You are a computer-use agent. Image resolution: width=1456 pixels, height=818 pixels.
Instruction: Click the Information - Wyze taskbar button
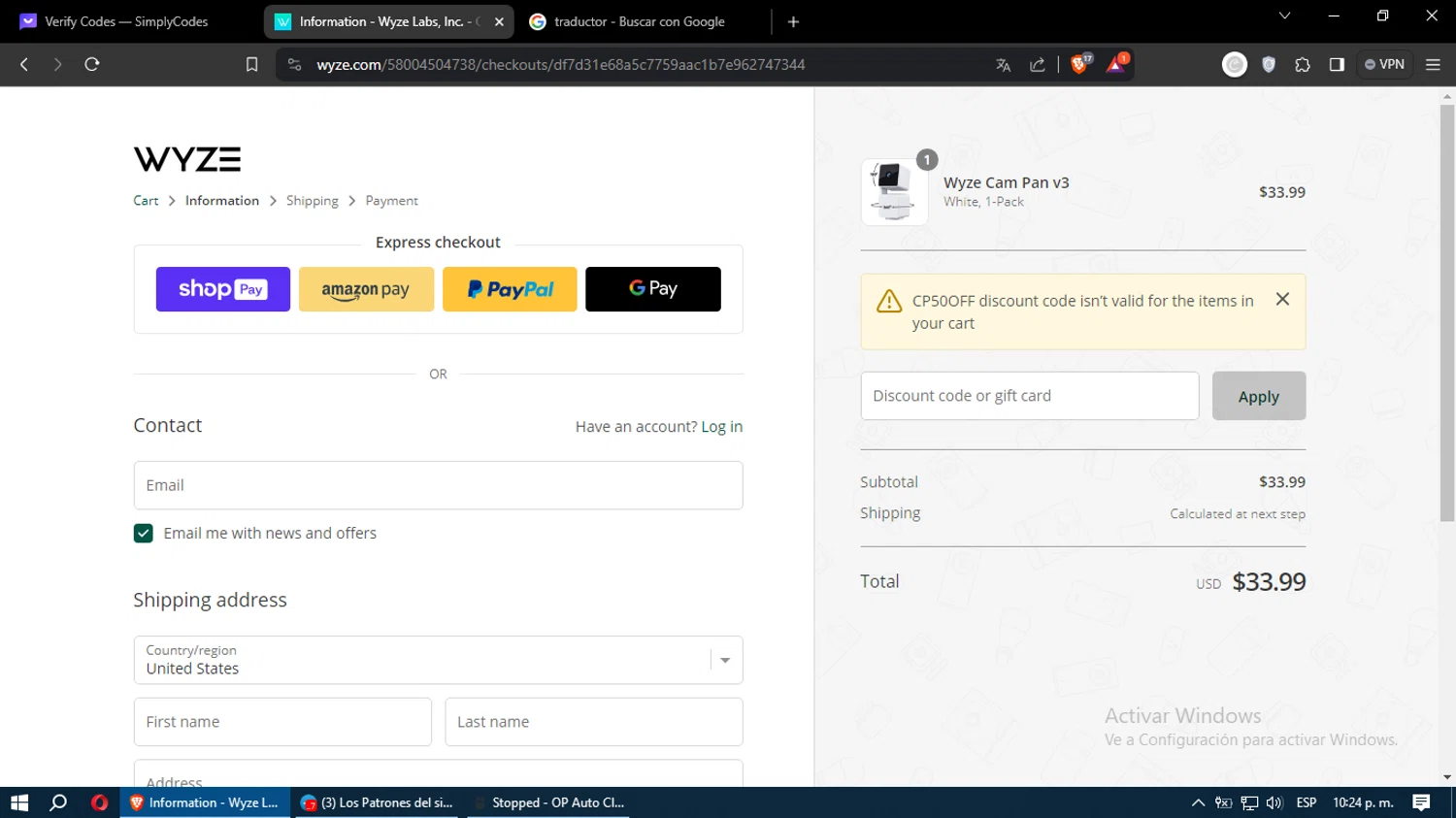click(x=205, y=802)
